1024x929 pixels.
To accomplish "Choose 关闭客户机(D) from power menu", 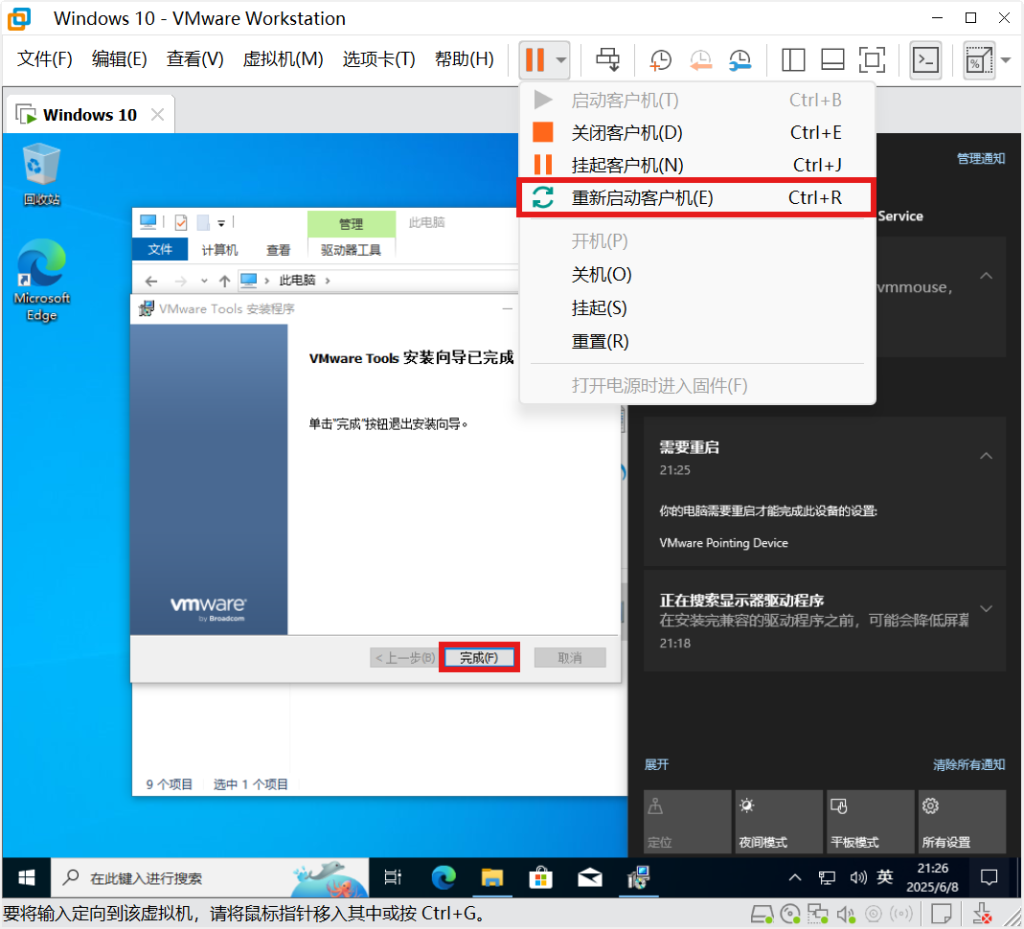I will 697,133.
